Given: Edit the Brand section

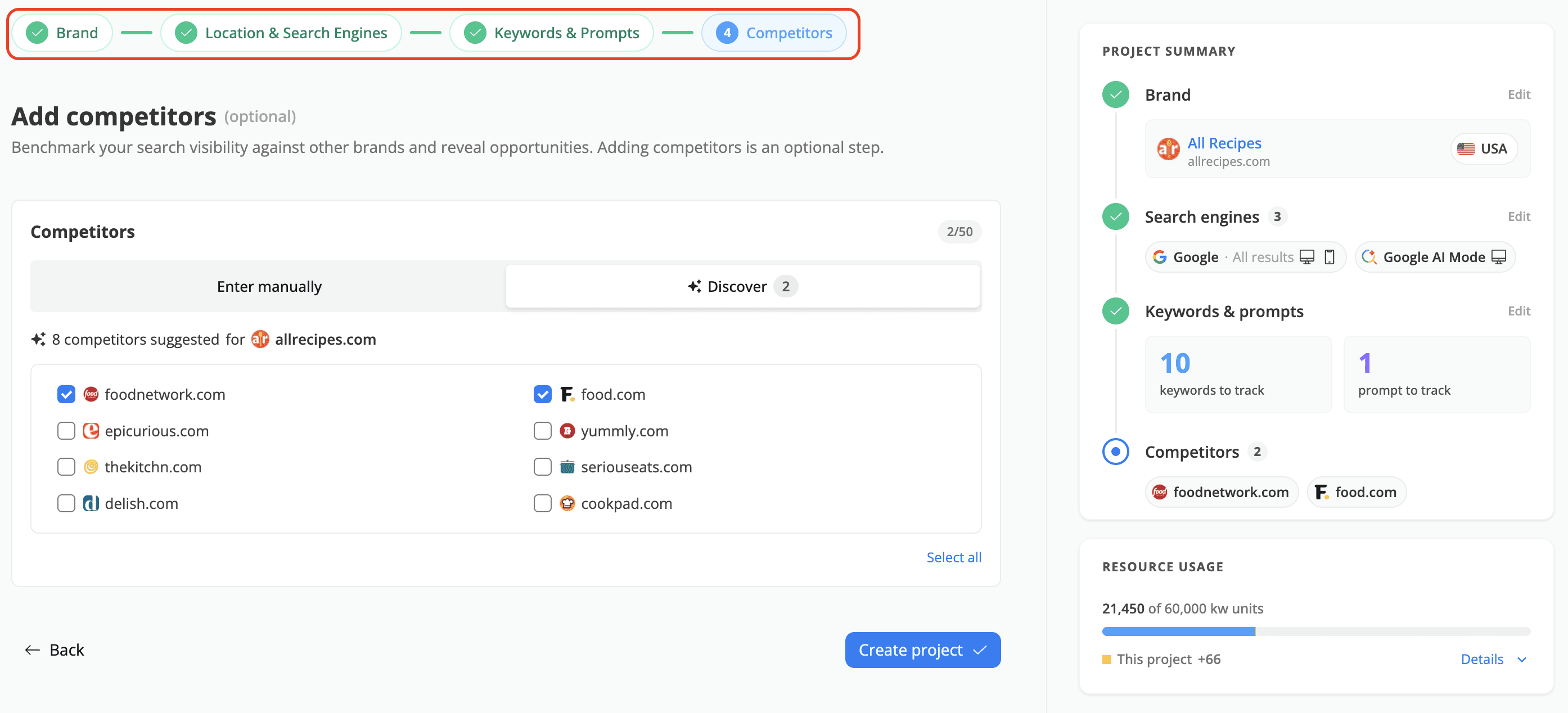Looking at the screenshot, I should coord(1519,94).
